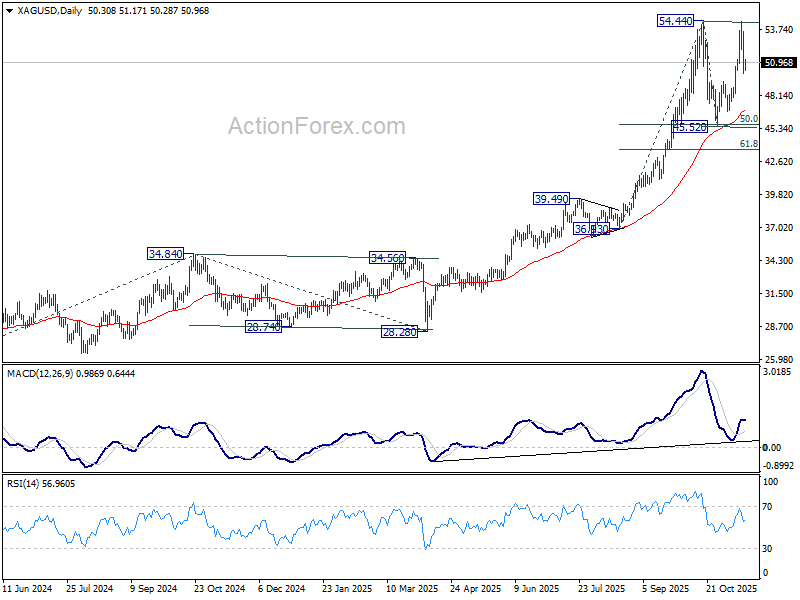The image size is (800, 600).
Task: Click the 53.740 price axis value
Action: pos(778,30)
